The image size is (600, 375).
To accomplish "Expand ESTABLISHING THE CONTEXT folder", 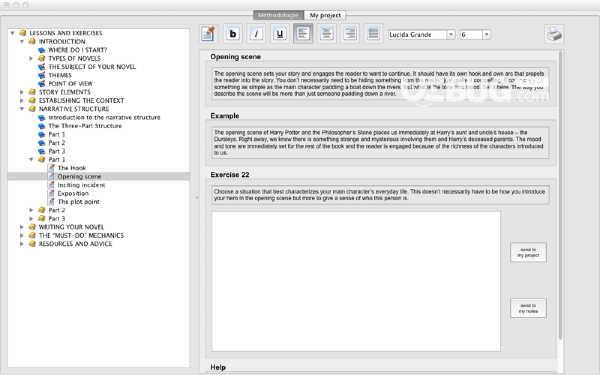I will [22, 100].
